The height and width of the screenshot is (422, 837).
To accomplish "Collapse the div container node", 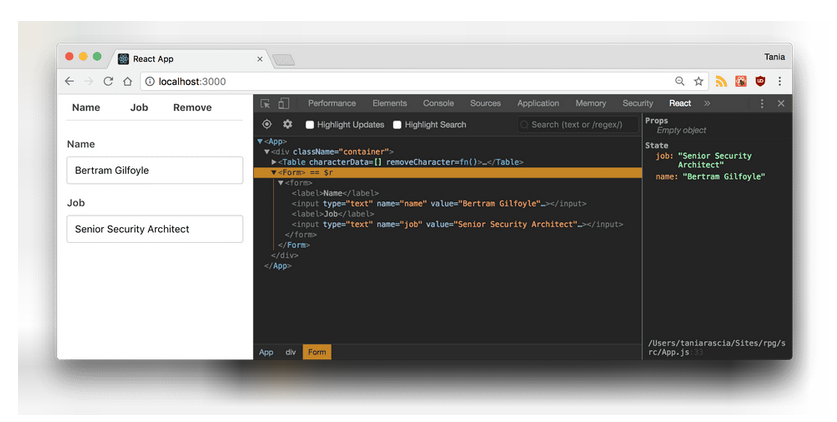I will click(x=267, y=152).
